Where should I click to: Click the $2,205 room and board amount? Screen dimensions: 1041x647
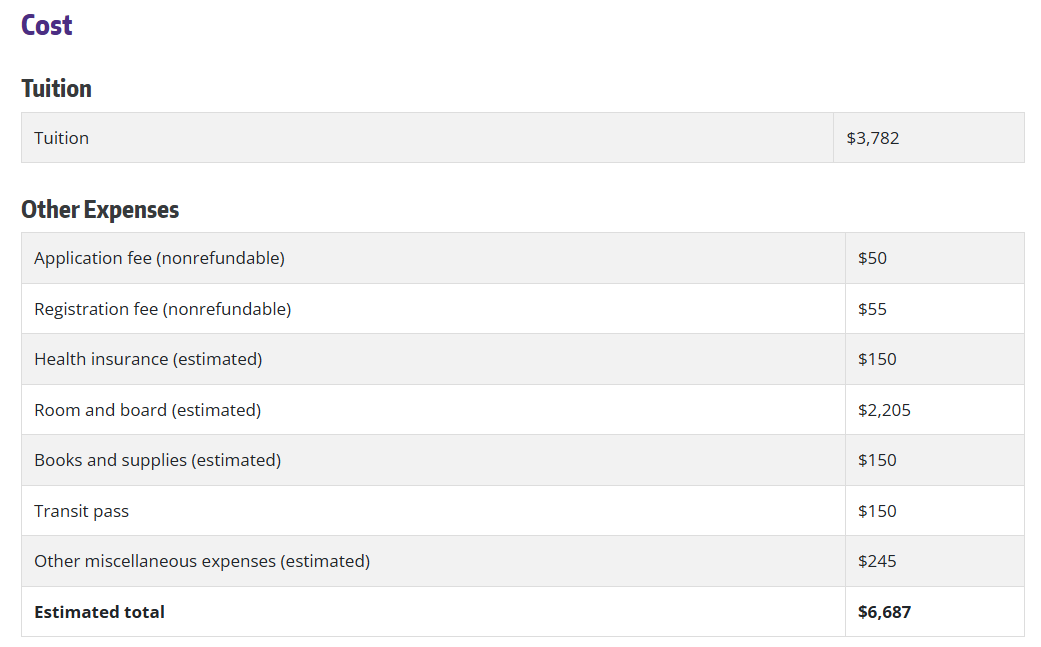(x=884, y=410)
